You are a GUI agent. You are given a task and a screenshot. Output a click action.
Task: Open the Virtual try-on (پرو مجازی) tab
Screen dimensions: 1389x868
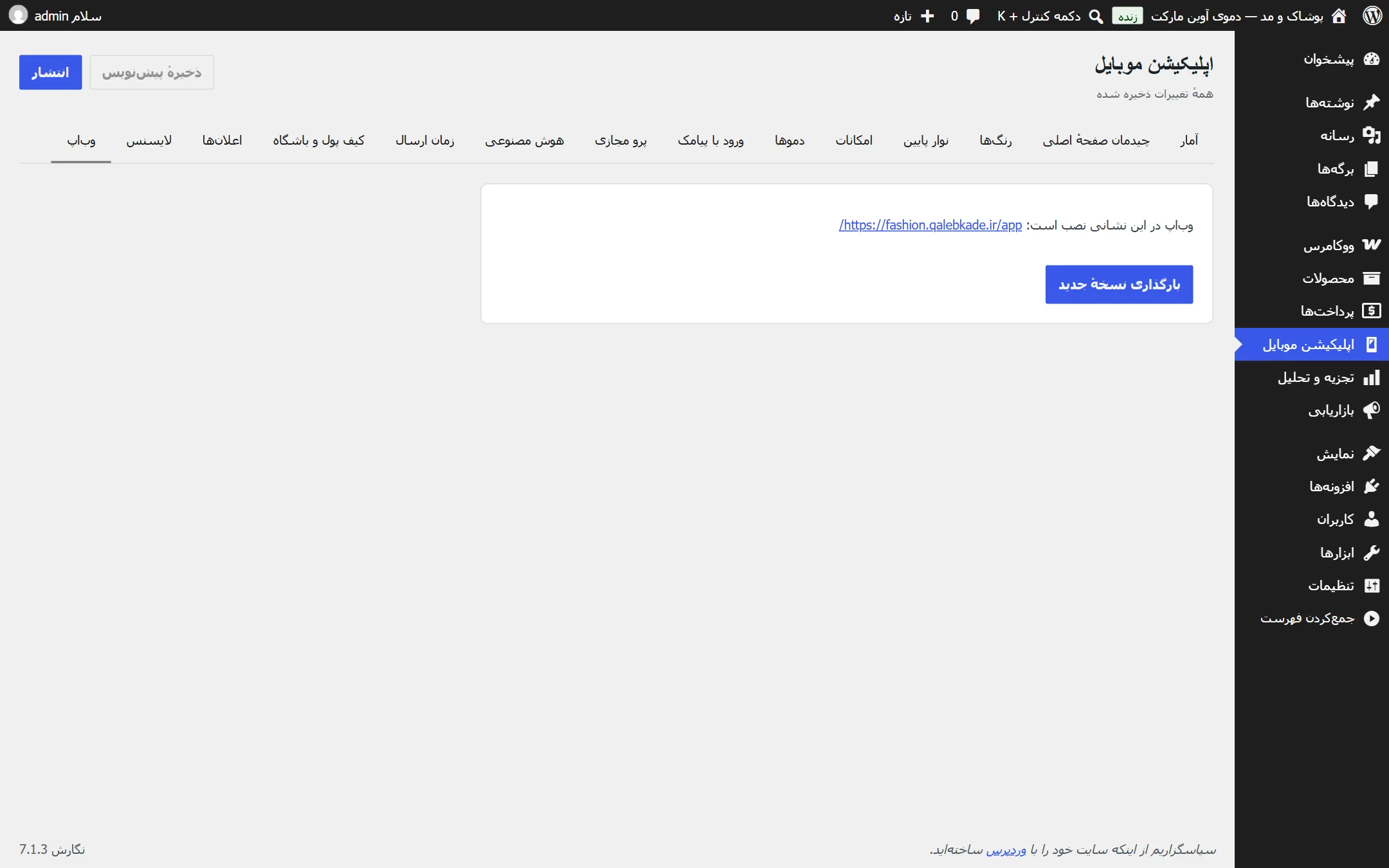pyautogui.click(x=621, y=140)
